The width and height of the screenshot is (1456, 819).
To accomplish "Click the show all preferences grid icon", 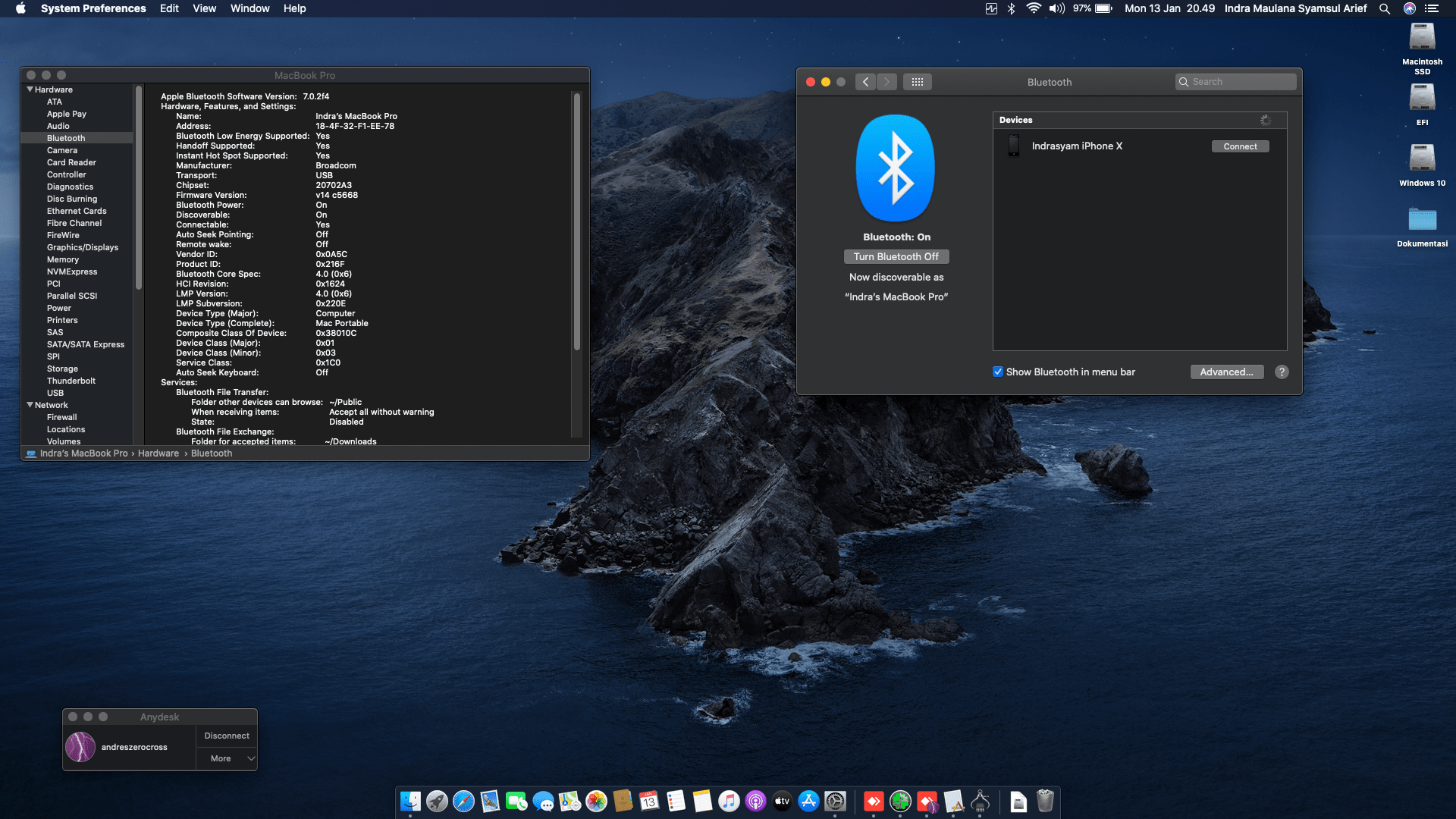I will tap(917, 82).
